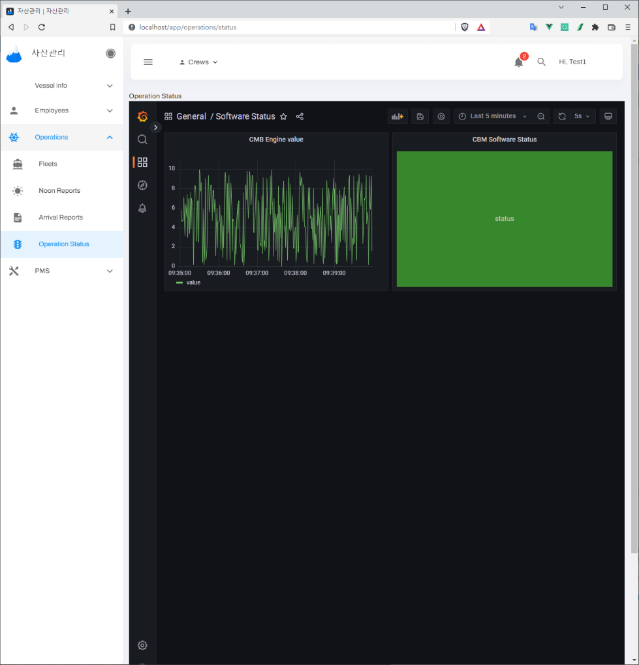
Task: Select the Employees person icon
Action: (x=14, y=111)
